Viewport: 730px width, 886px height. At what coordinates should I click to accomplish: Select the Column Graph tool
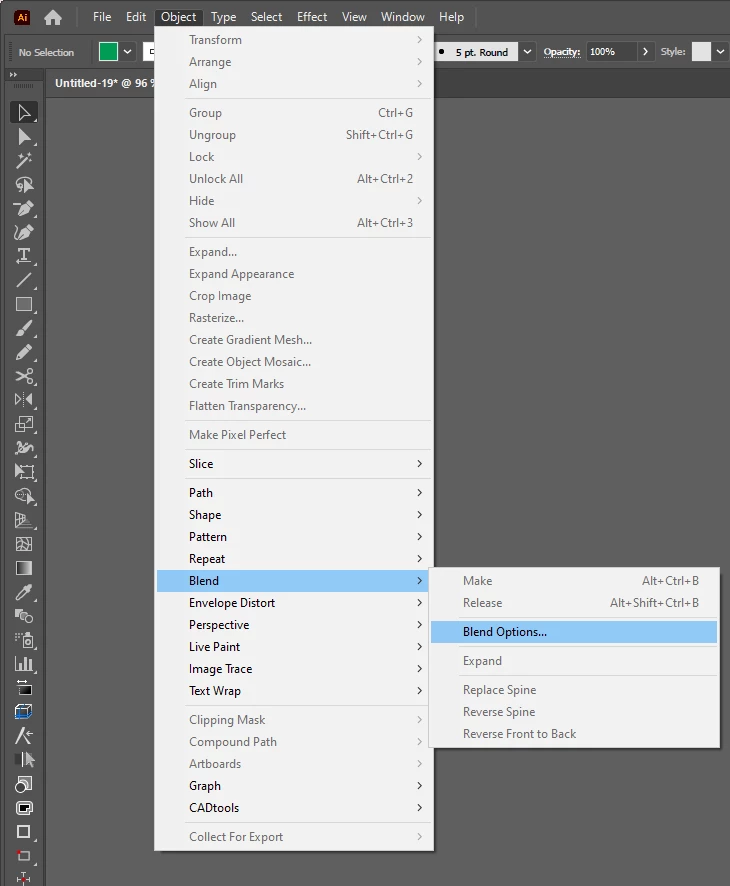click(24, 664)
